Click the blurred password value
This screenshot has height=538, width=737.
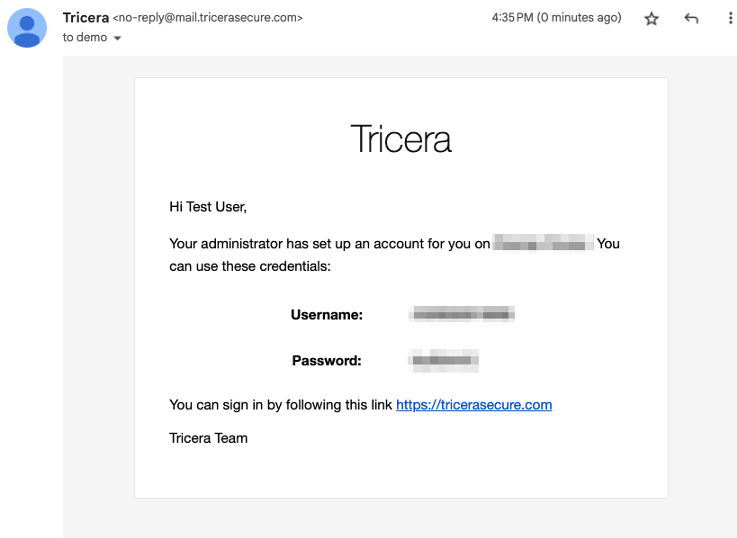coord(444,360)
